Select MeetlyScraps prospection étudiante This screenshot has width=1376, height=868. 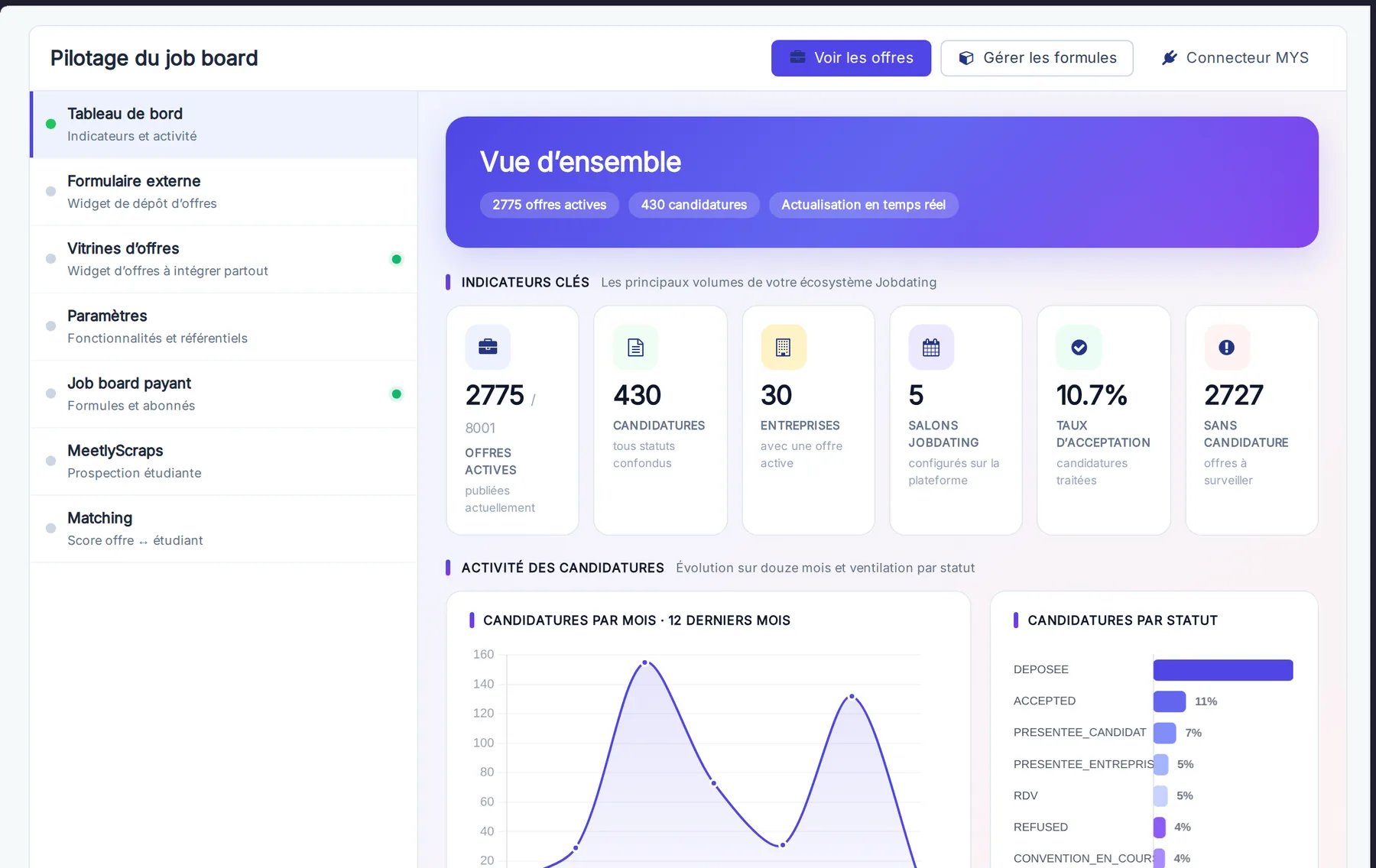coord(224,462)
